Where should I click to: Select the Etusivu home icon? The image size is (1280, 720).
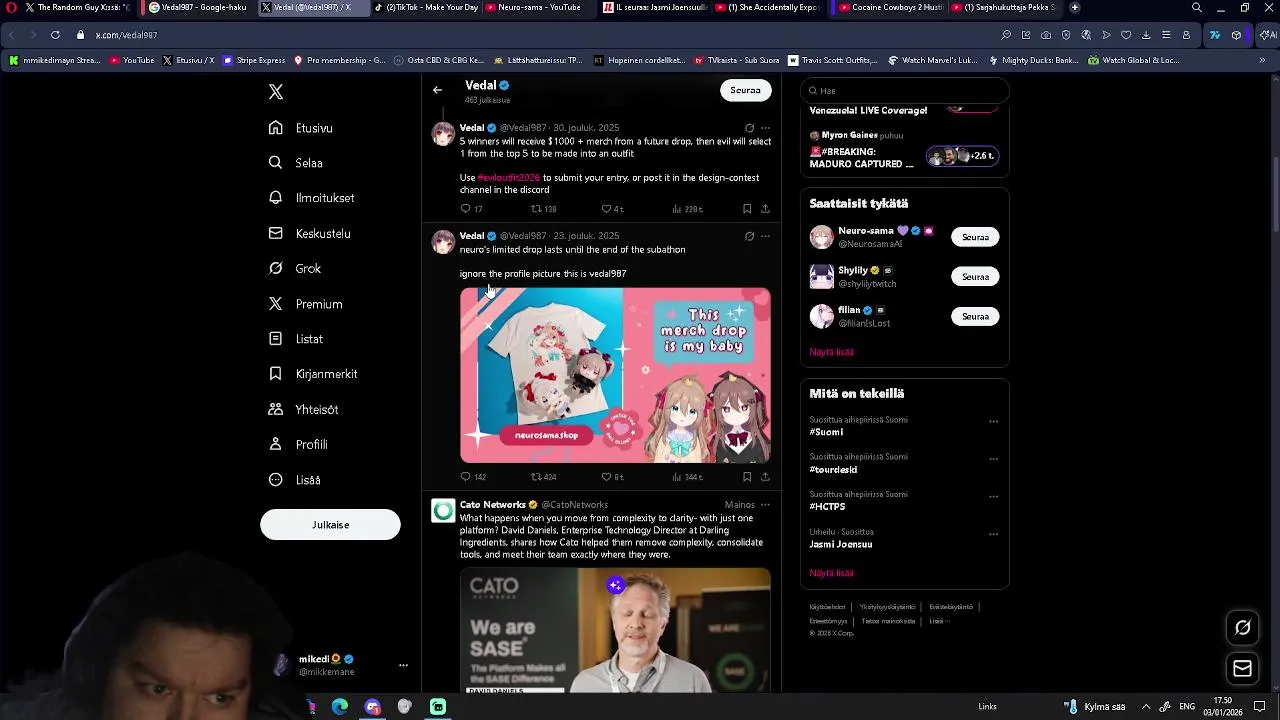point(276,128)
